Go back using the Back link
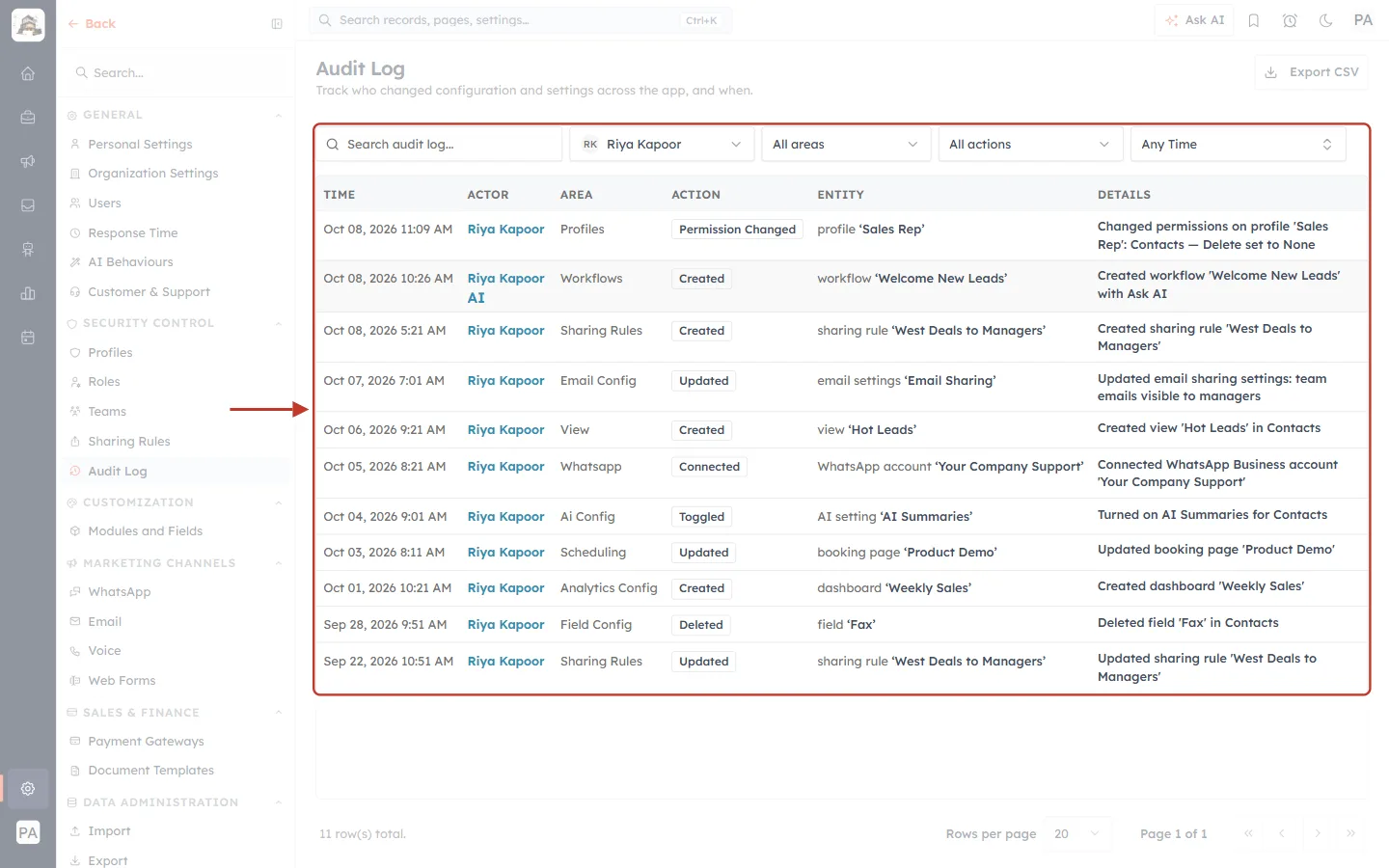1389x868 pixels. (x=92, y=24)
